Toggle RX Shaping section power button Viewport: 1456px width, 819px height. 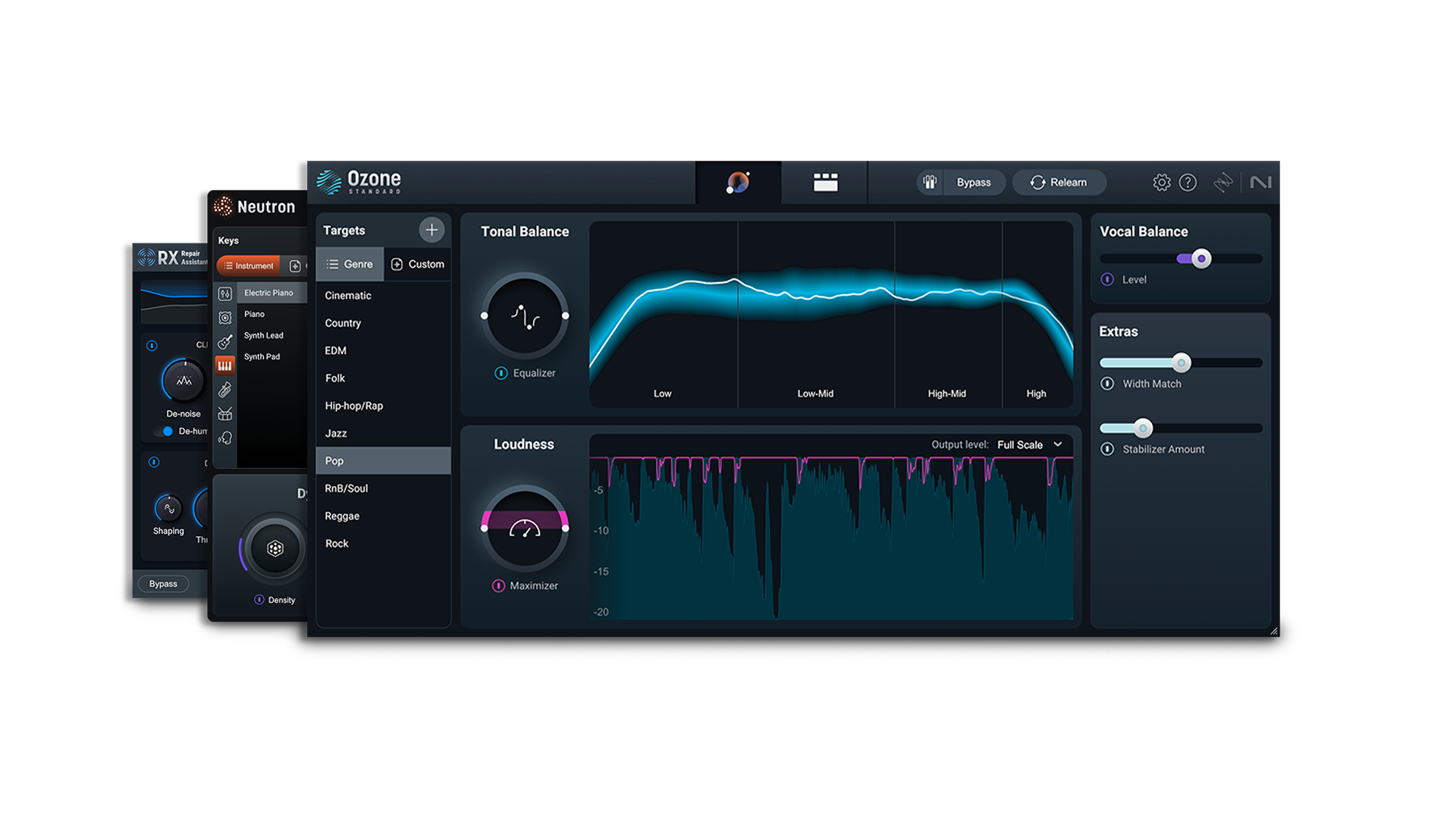pos(154,462)
